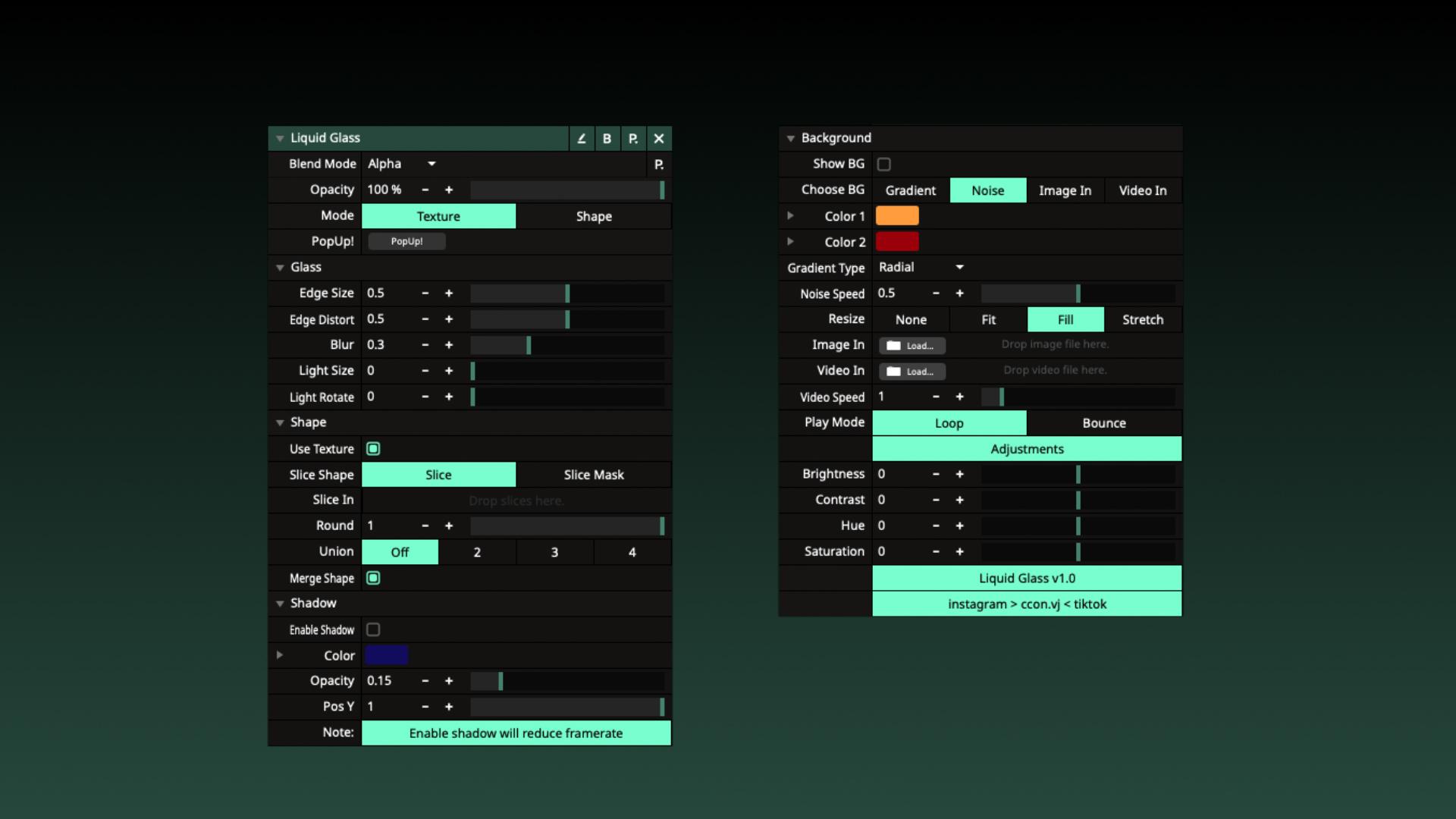
Task: Decrease Blur with its minus icon
Action: (x=425, y=345)
